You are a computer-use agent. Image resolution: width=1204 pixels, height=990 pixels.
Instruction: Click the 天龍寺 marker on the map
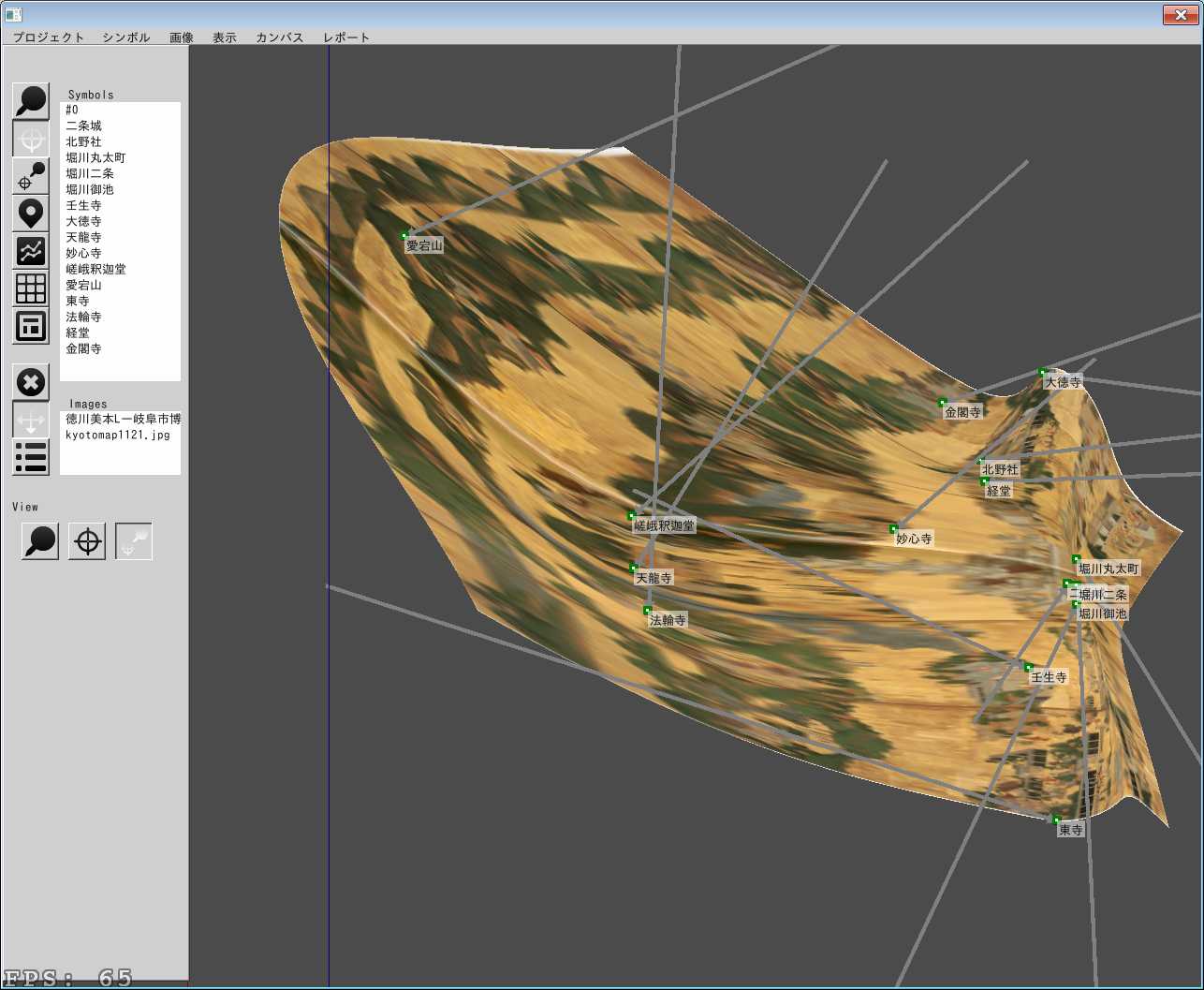click(634, 569)
